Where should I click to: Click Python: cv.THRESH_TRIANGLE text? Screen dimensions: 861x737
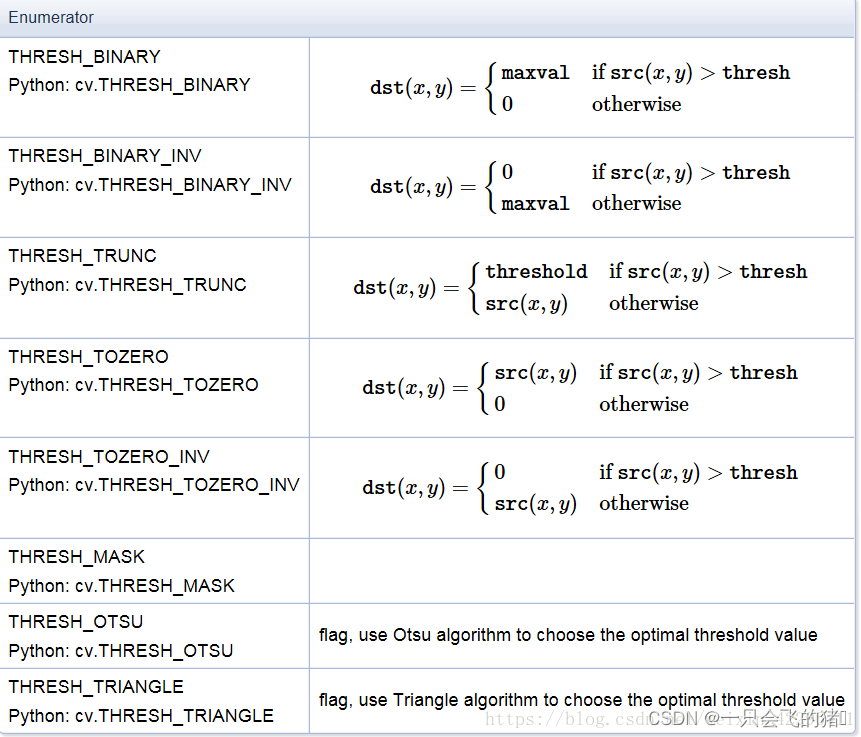(141, 715)
